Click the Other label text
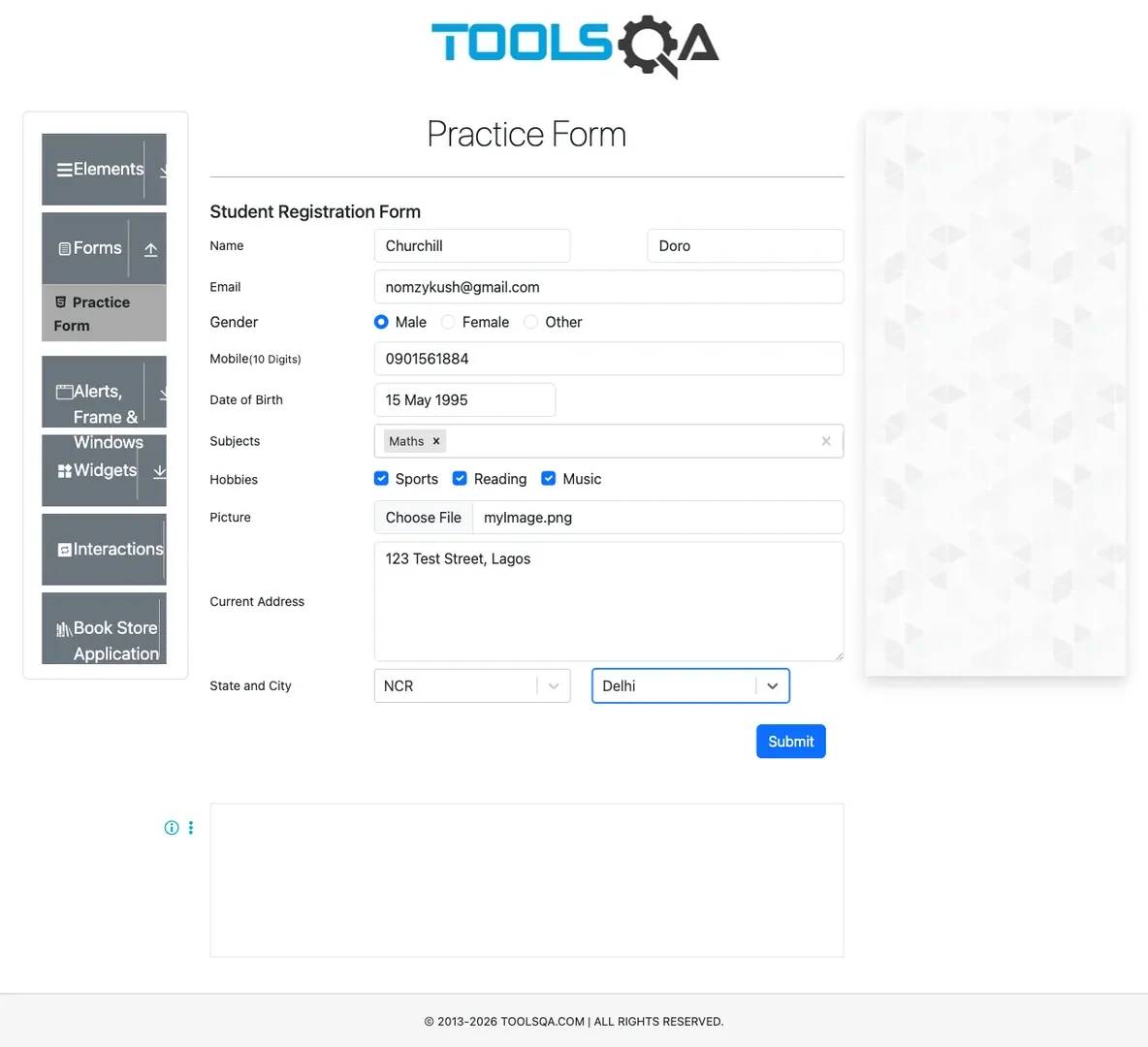Viewport: 1148px width, 1047px height. tap(563, 322)
